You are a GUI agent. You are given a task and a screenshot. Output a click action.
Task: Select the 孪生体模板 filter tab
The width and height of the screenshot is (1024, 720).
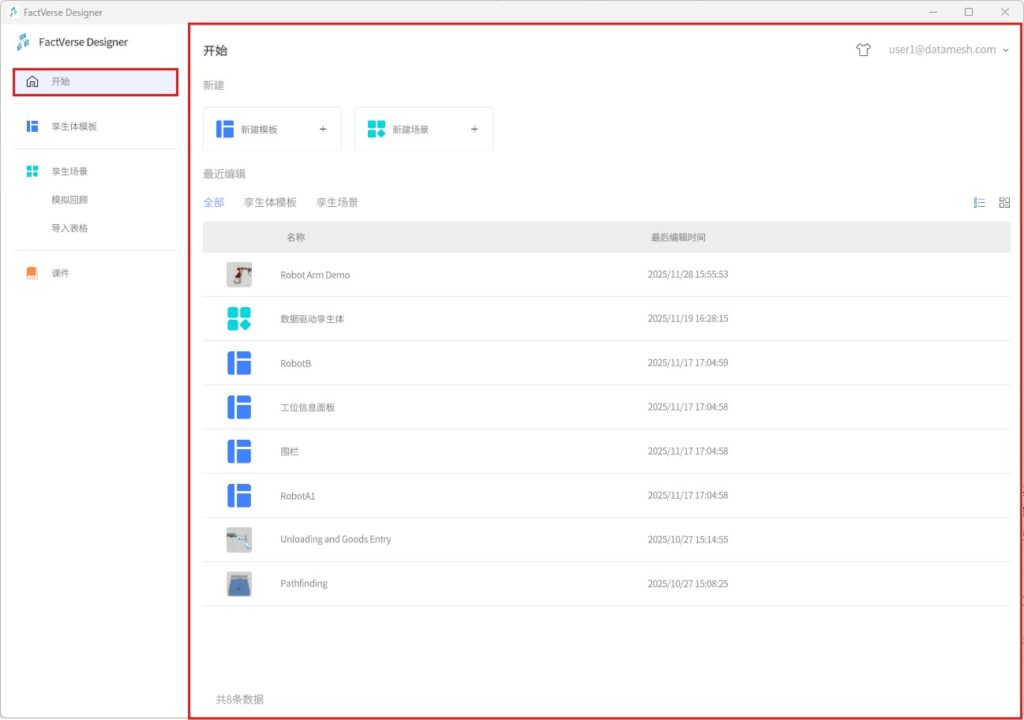tap(270, 203)
